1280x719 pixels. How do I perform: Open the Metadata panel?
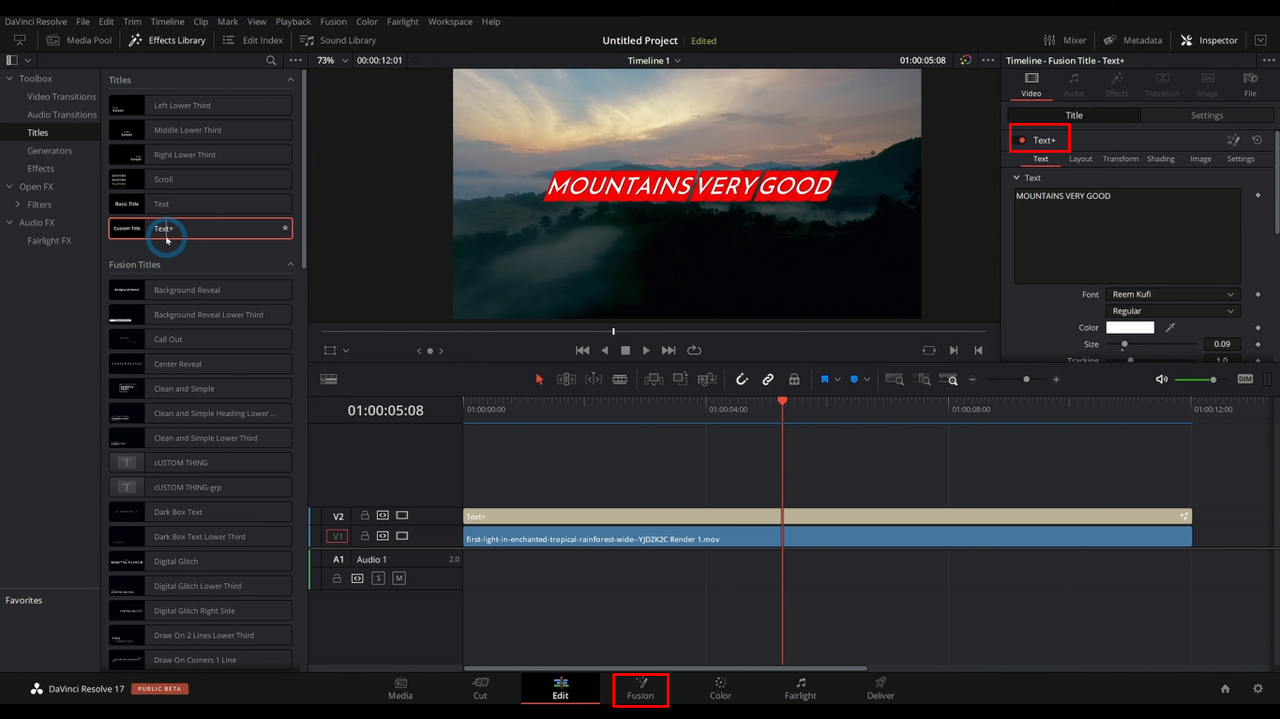click(x=1132, y=40)
